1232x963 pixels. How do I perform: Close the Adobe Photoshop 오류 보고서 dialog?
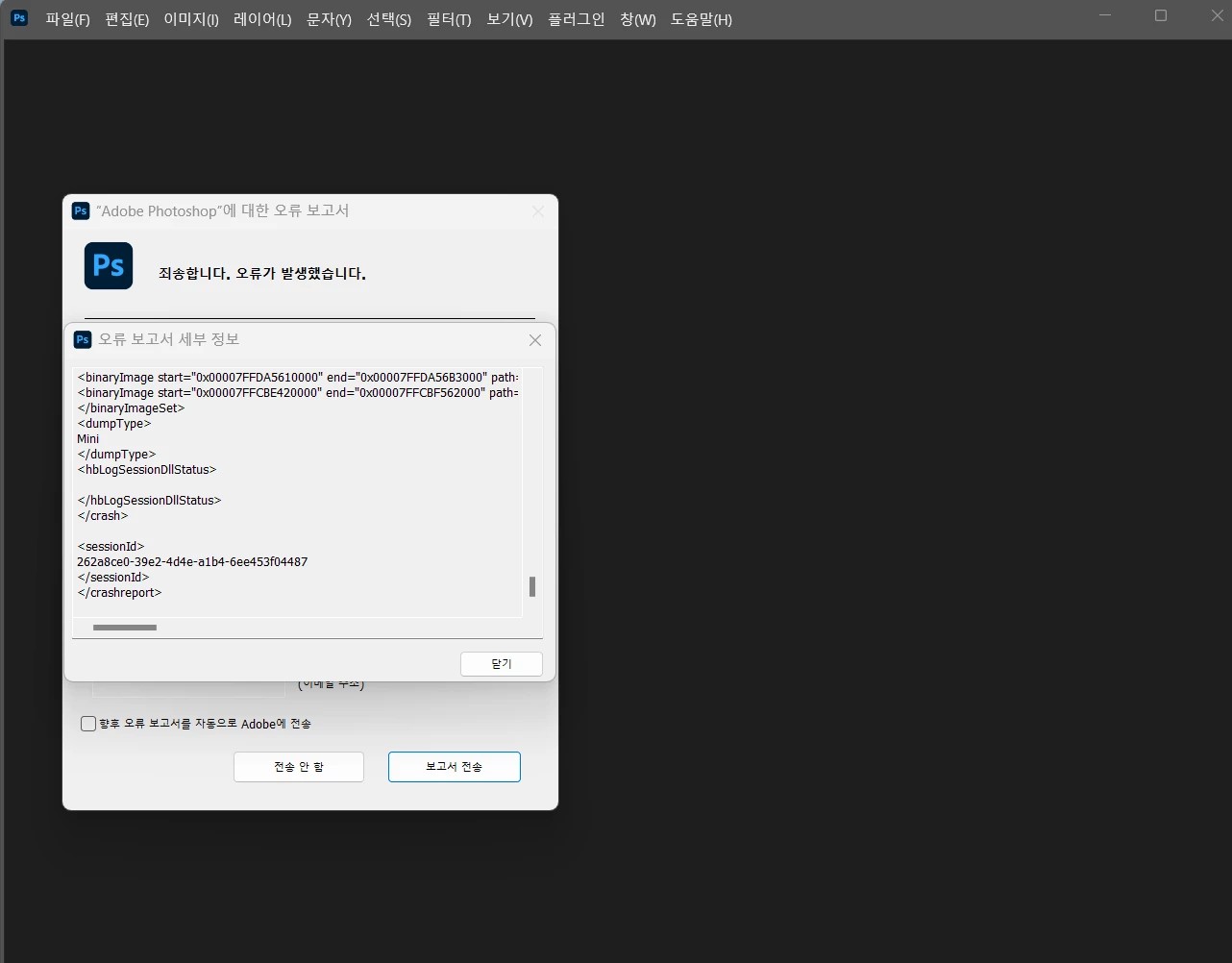(538, 211)
